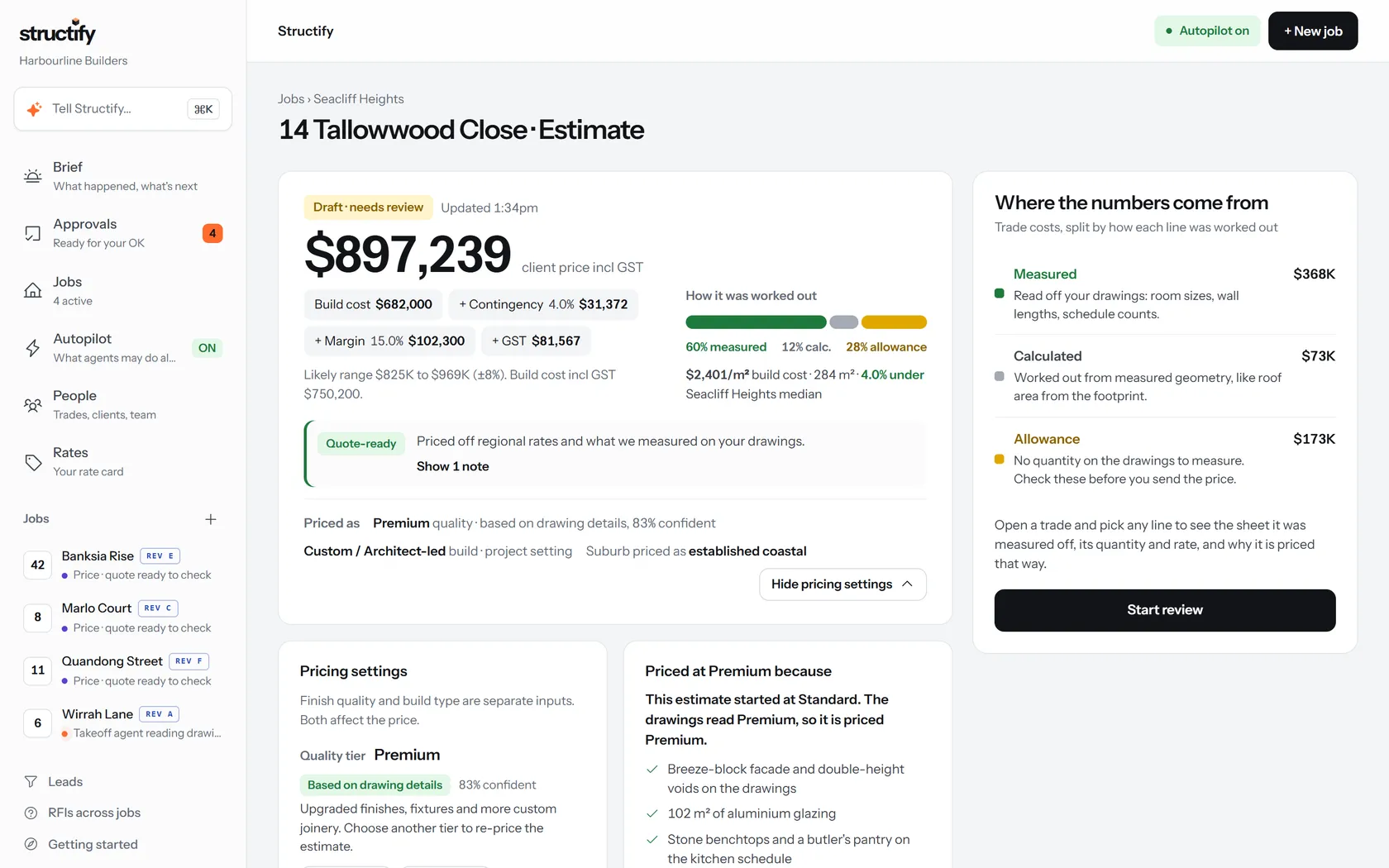1389x868 pixels.
Task: Click the Start review button
Action: (x=1165, y=610)
